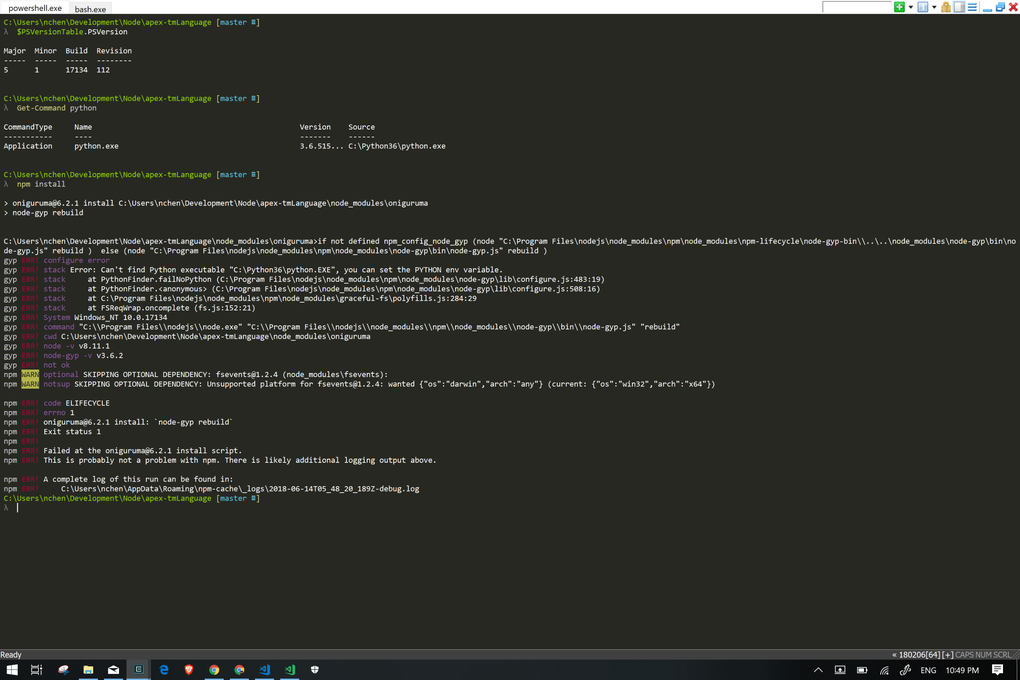Screen dimensions: 1020x680
Task: Open the Start menu
Action: 12,670
